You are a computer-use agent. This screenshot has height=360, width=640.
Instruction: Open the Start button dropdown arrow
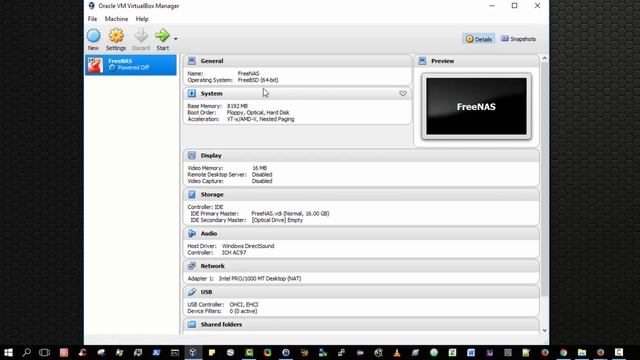tap(176, 39)
